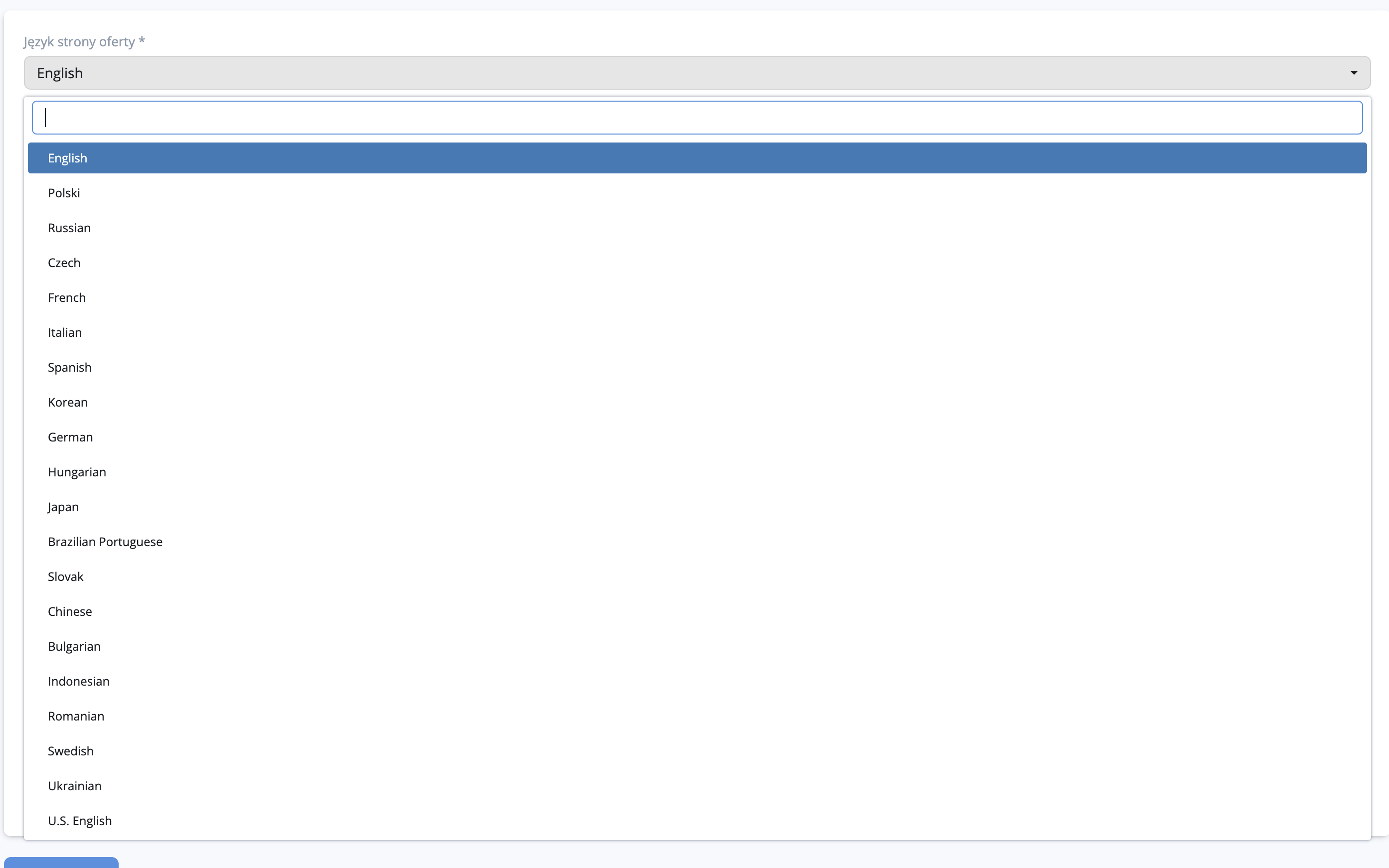
Task: Select German as the language
Action: point(697,437)
